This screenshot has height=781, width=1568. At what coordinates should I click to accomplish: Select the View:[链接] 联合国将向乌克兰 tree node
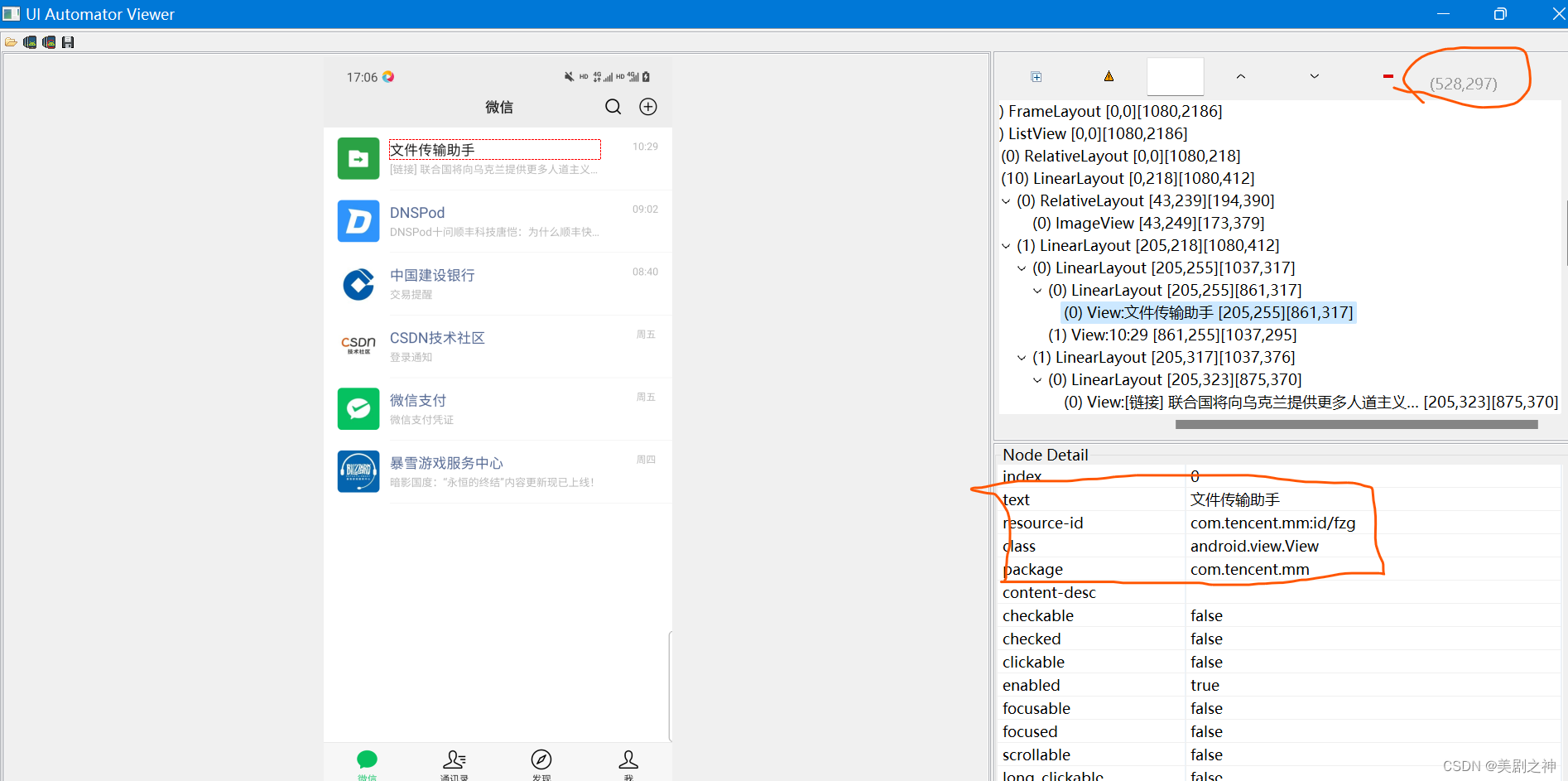click(x=1311, y=403)
